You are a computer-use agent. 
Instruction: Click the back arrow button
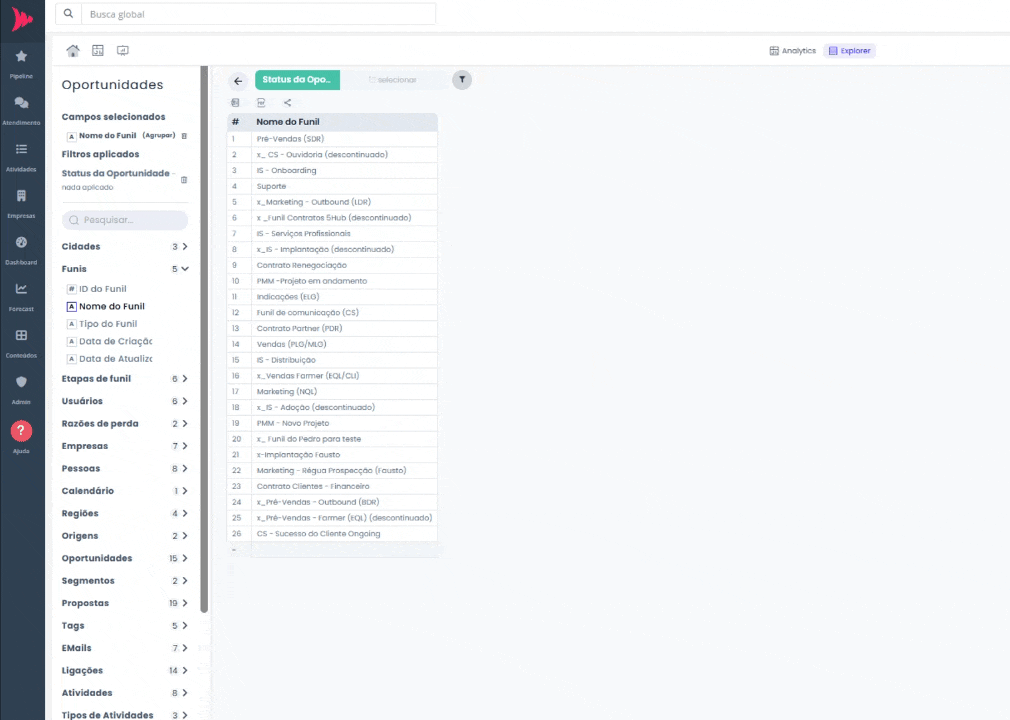[x=238, y=81]
